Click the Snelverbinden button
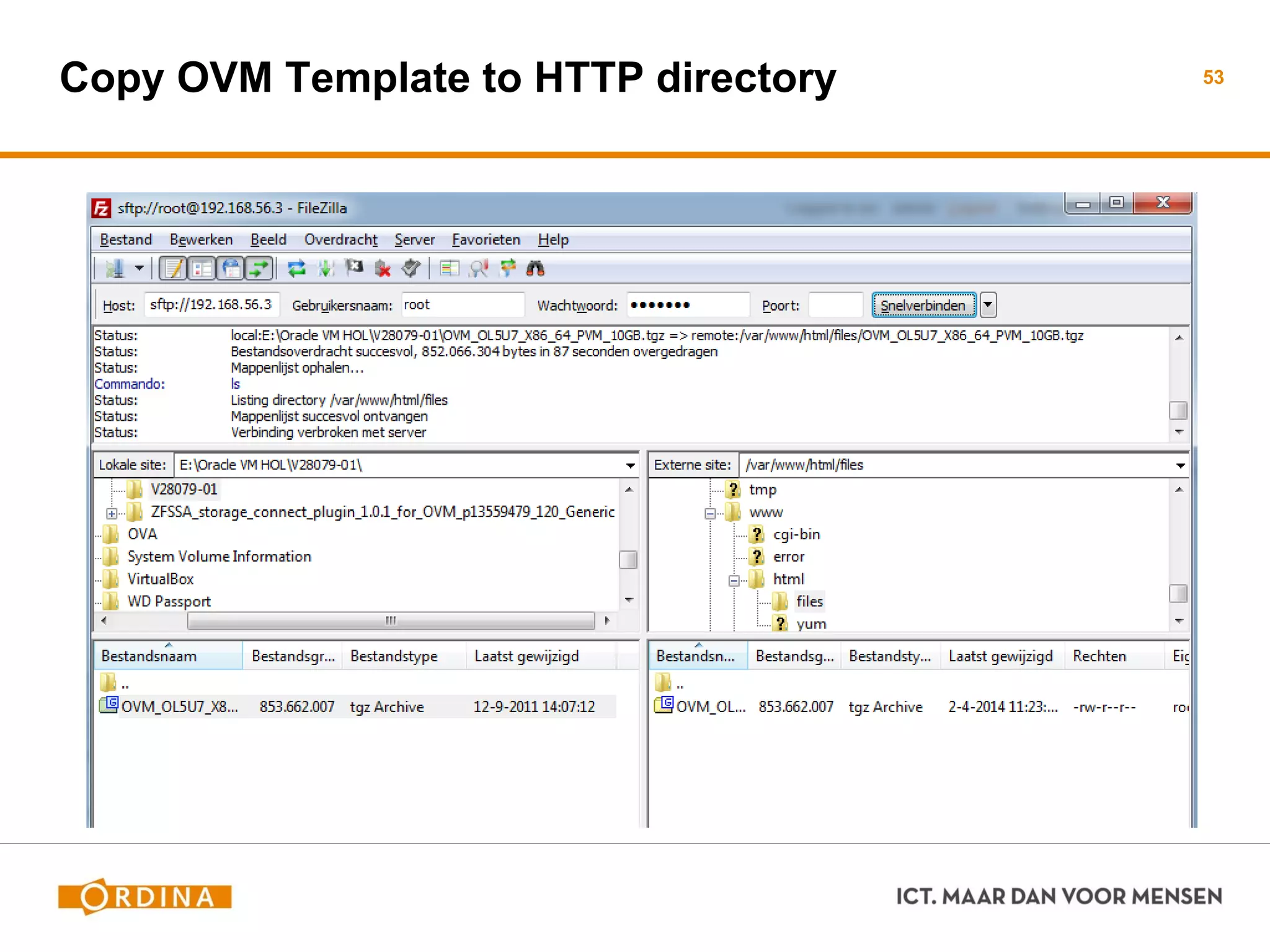The height and width of the screenshot is (952, 1270). tap(923, 305)
